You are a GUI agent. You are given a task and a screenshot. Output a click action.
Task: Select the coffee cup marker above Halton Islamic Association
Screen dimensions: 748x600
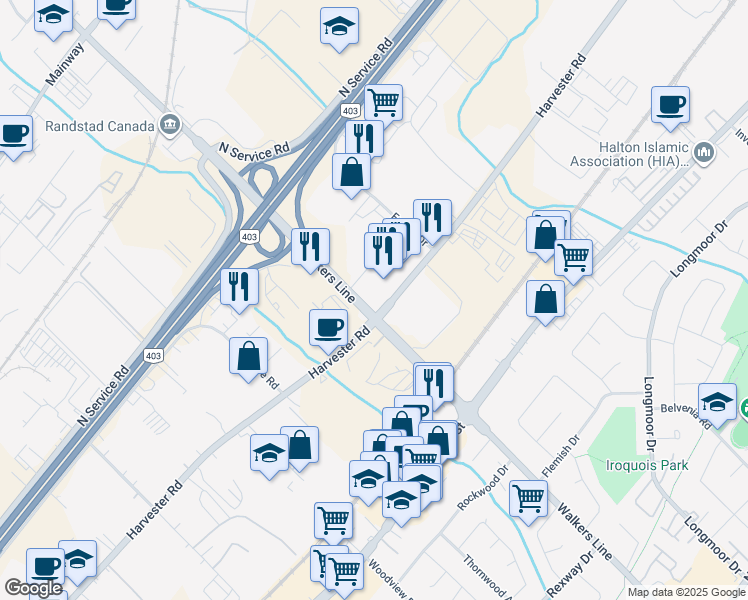point(670,108)
